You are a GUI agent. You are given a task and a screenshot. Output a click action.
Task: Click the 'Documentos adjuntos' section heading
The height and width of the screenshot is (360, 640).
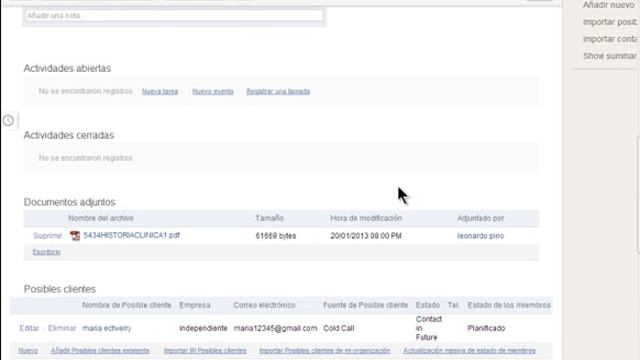tap(69, 202)
